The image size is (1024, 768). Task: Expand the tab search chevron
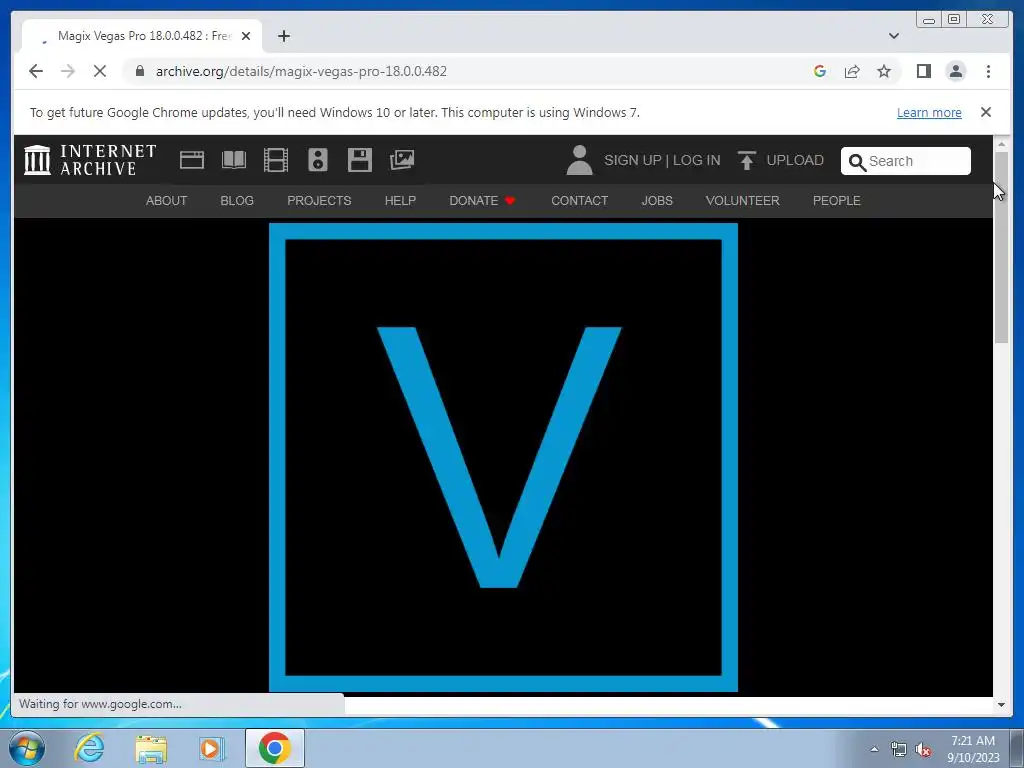click(894, 36)
